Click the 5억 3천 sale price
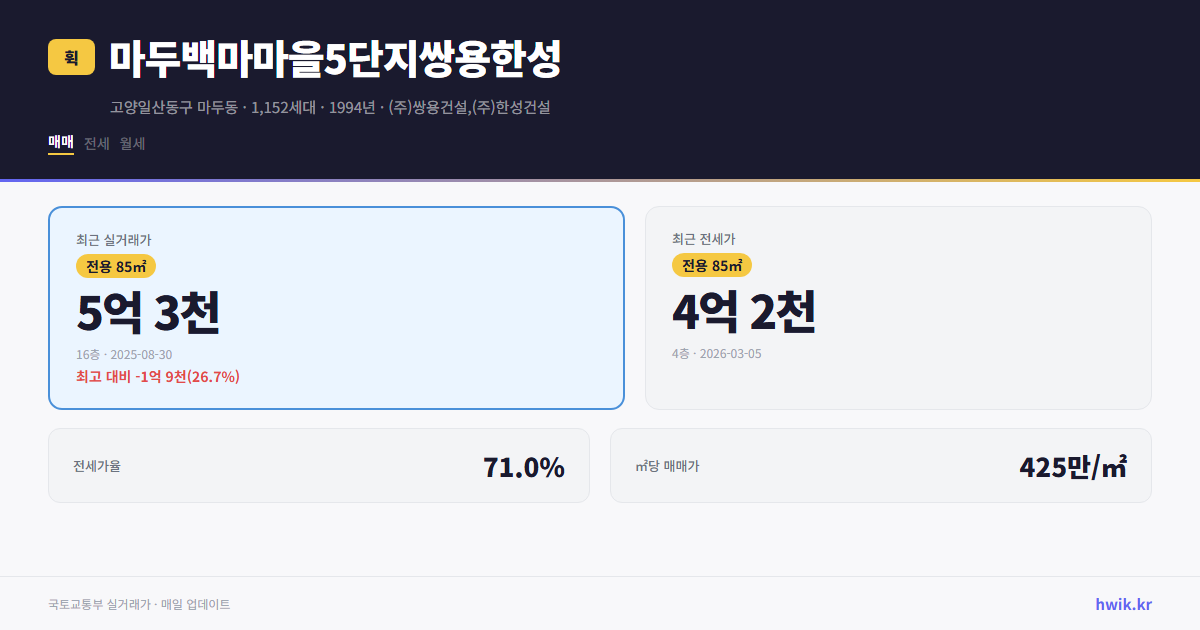This screenshot has width=1200, height=630. point(150,312)
